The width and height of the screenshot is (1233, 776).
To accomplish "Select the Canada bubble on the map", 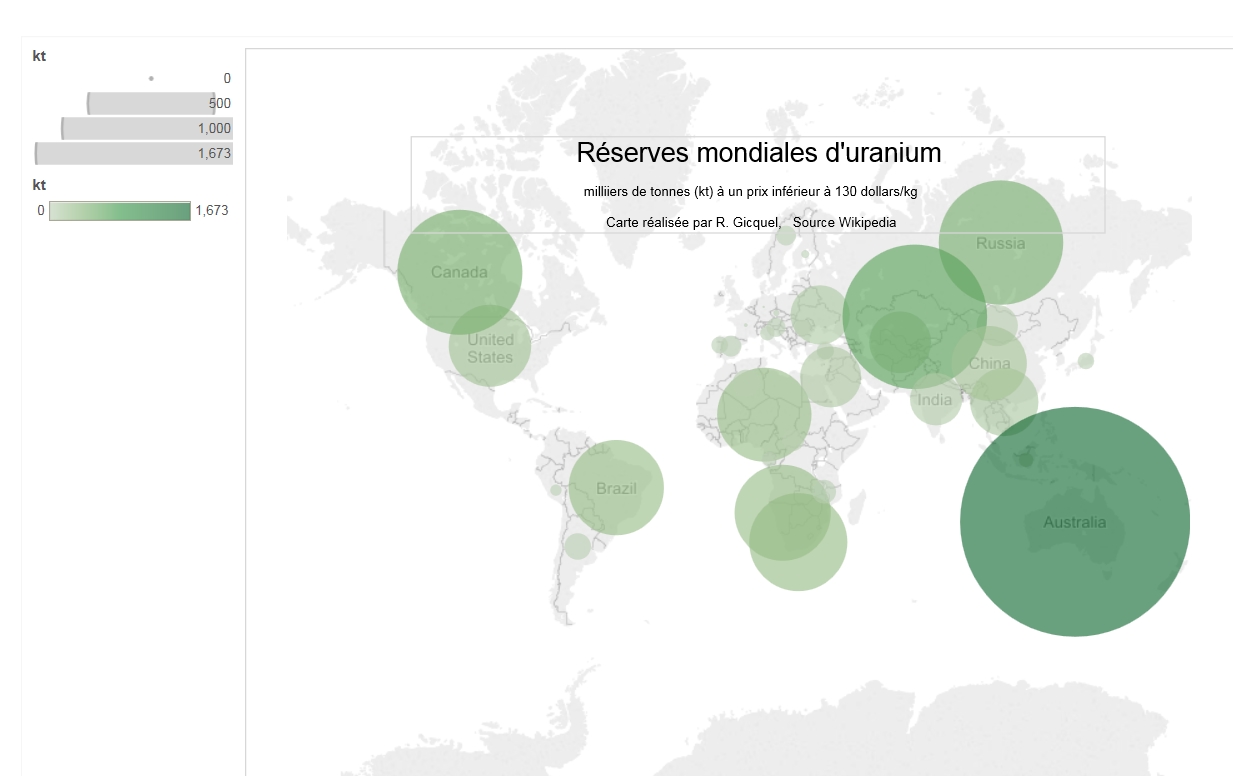I will (460, 272).
